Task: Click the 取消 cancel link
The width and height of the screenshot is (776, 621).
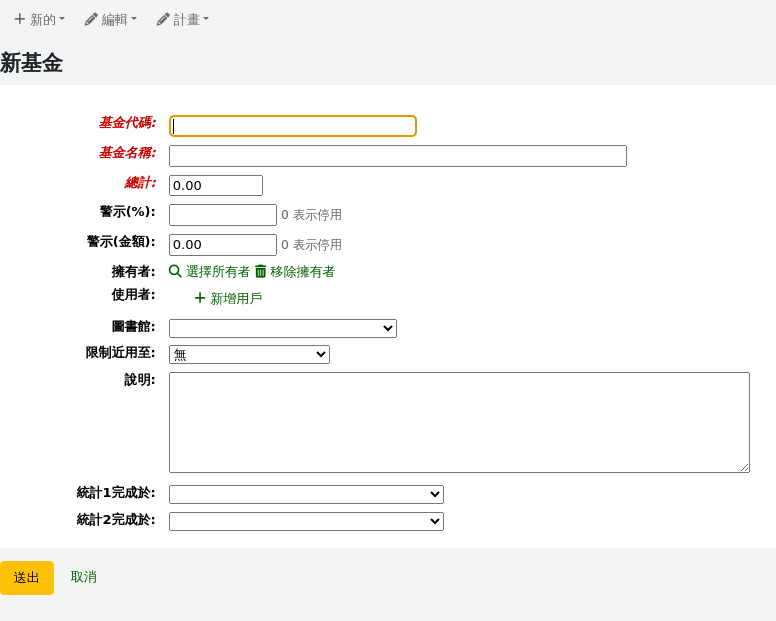Action: pos(84,577)
